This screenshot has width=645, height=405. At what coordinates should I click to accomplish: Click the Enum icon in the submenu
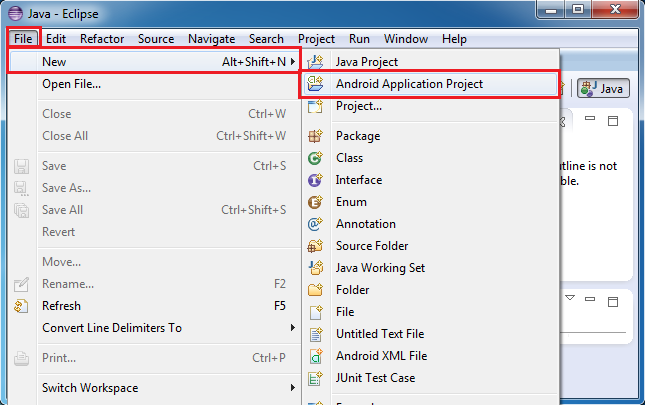(316, 202)
